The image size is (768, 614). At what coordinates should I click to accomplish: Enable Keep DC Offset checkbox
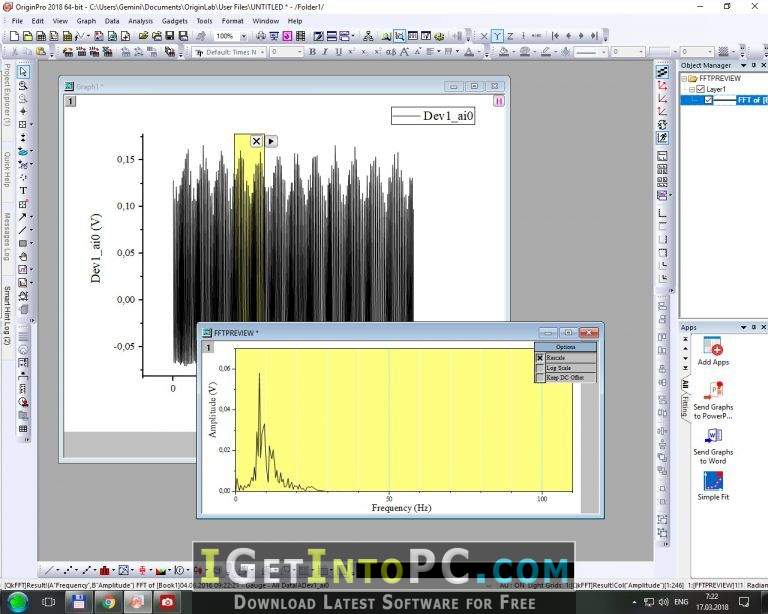tap(540, 378)
